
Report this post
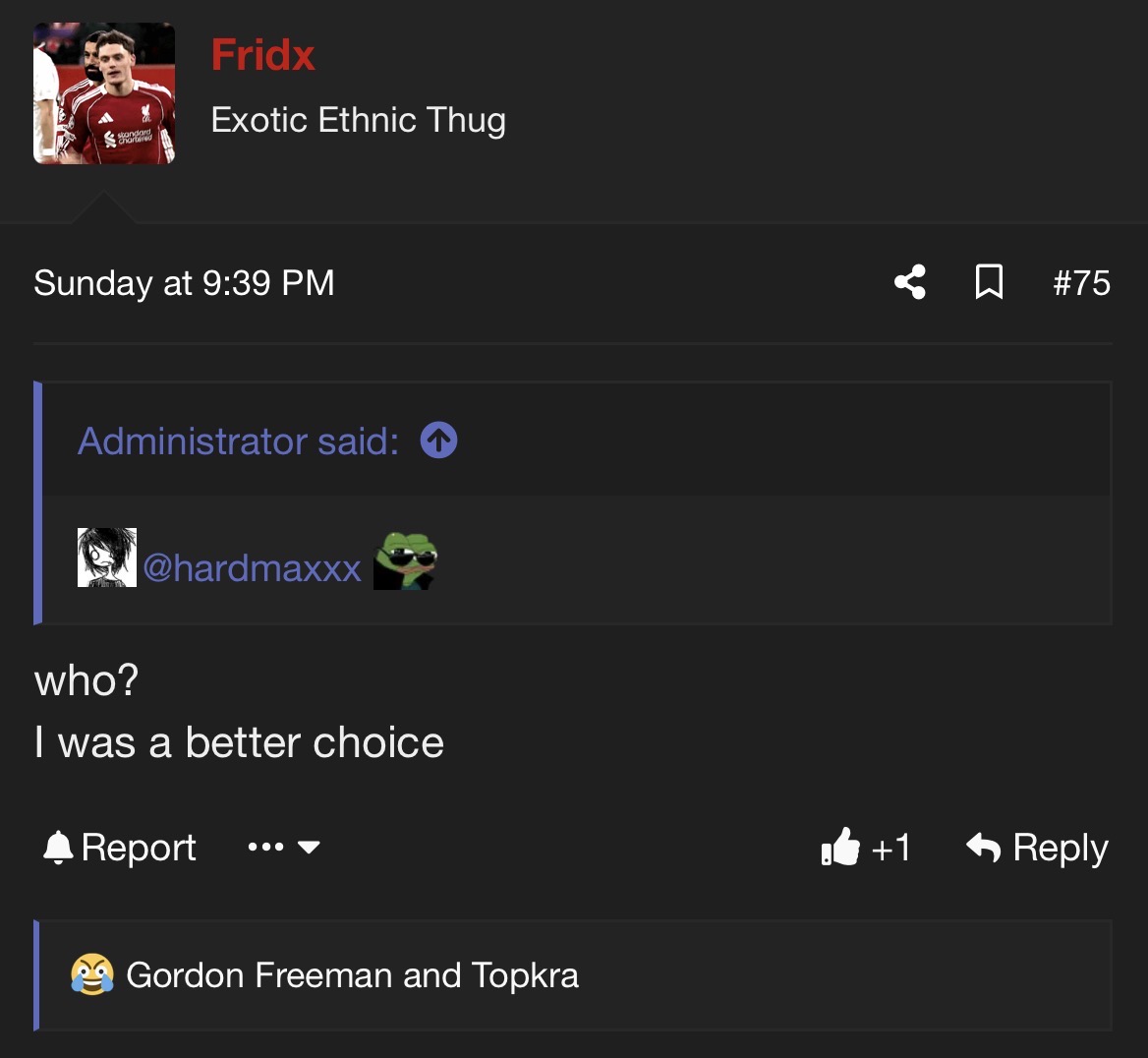click(120, 849)
